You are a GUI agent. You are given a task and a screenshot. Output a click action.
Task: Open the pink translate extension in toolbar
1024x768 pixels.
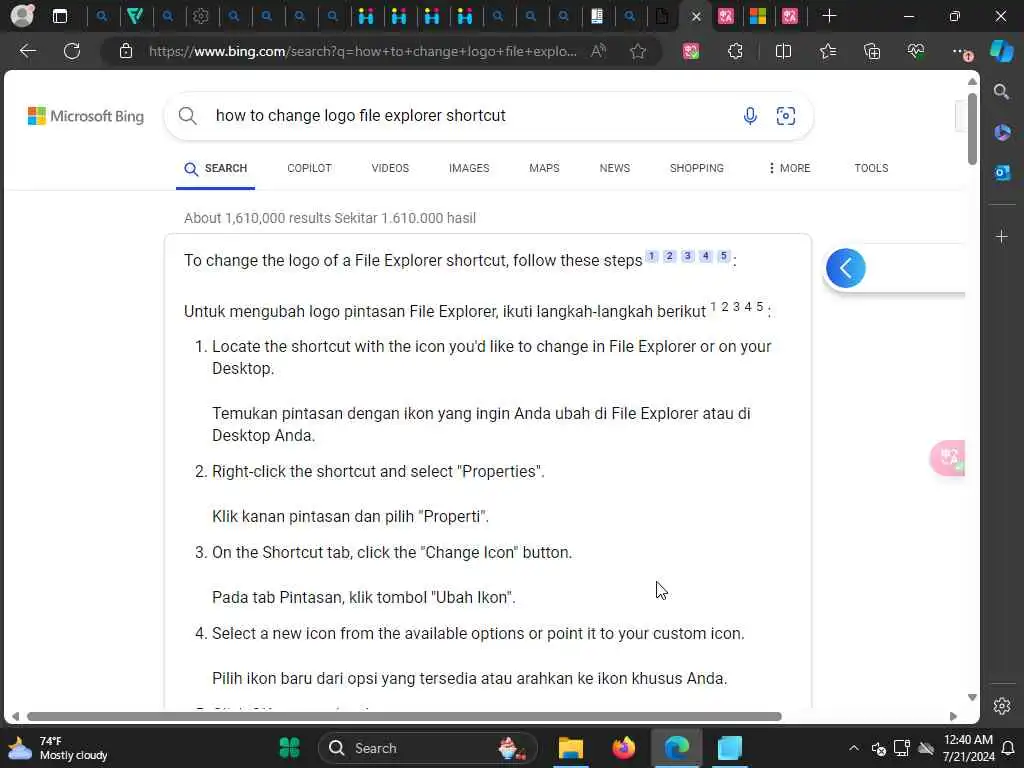point(691,51)
